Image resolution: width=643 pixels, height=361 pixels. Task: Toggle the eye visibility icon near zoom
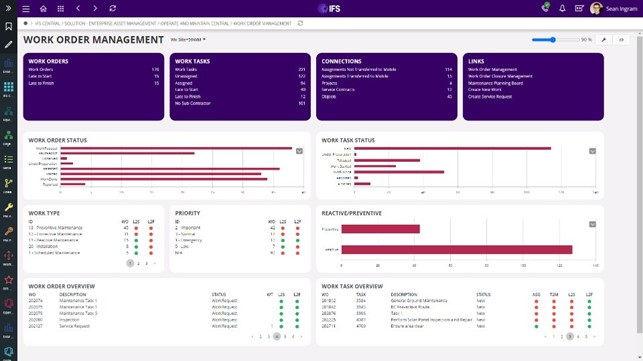tap(621, 40)
